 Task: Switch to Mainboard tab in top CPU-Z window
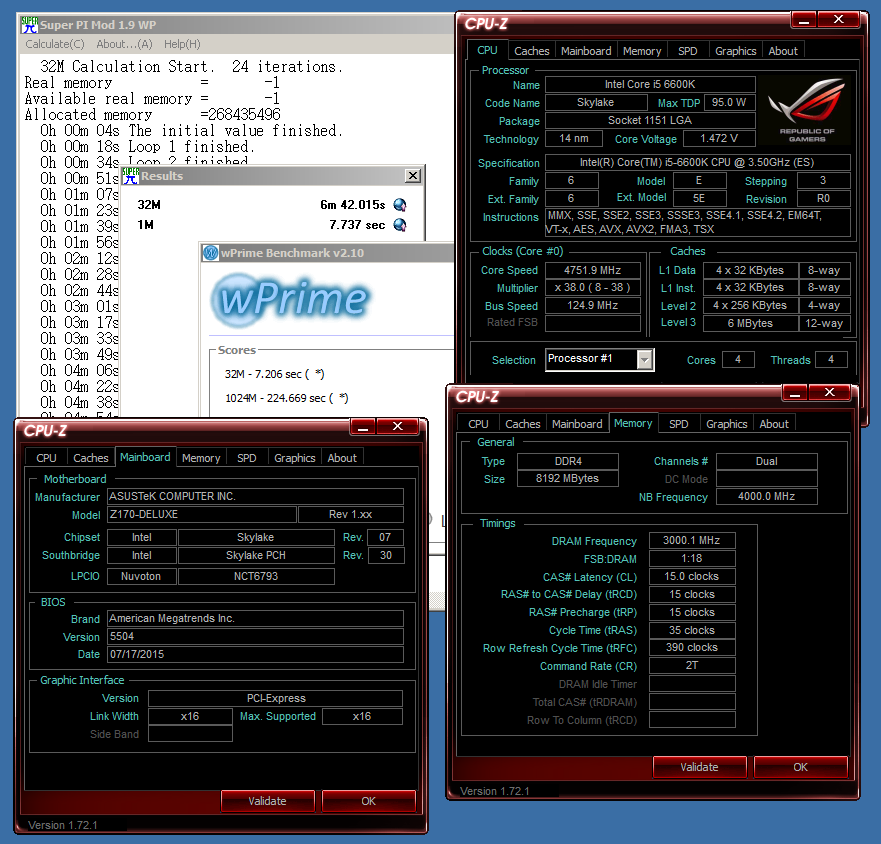[586, 51]
